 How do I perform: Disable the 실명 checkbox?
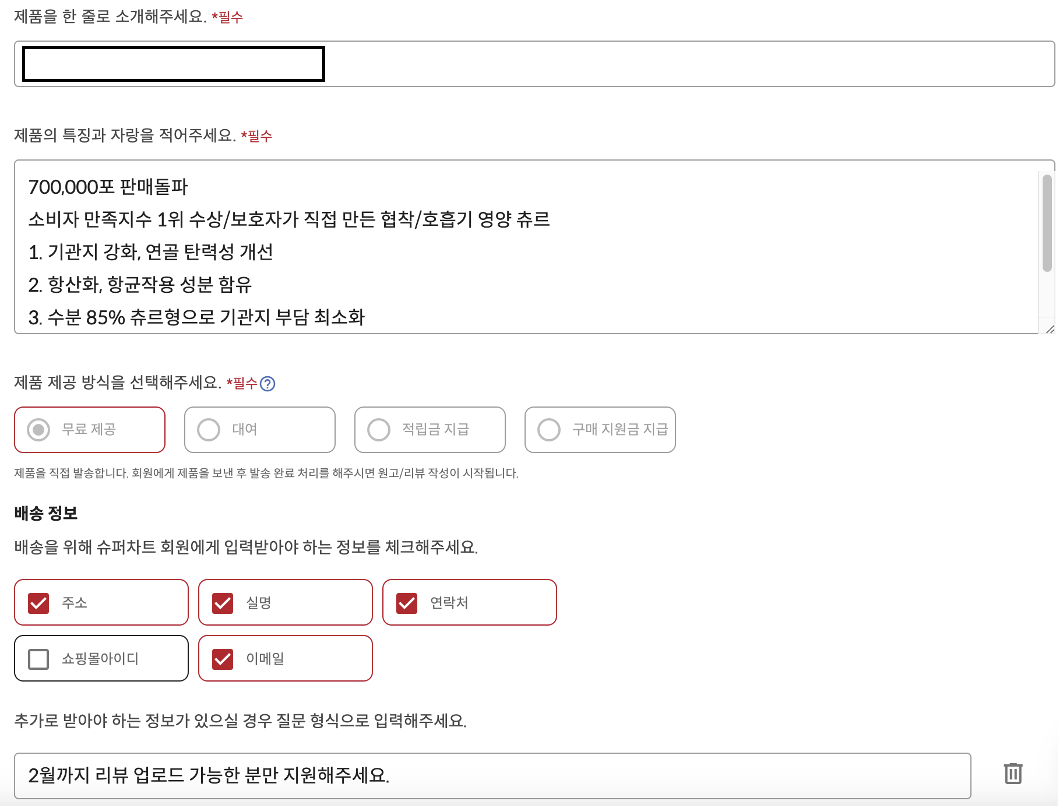pyautogui.click(x=222, y=602)
